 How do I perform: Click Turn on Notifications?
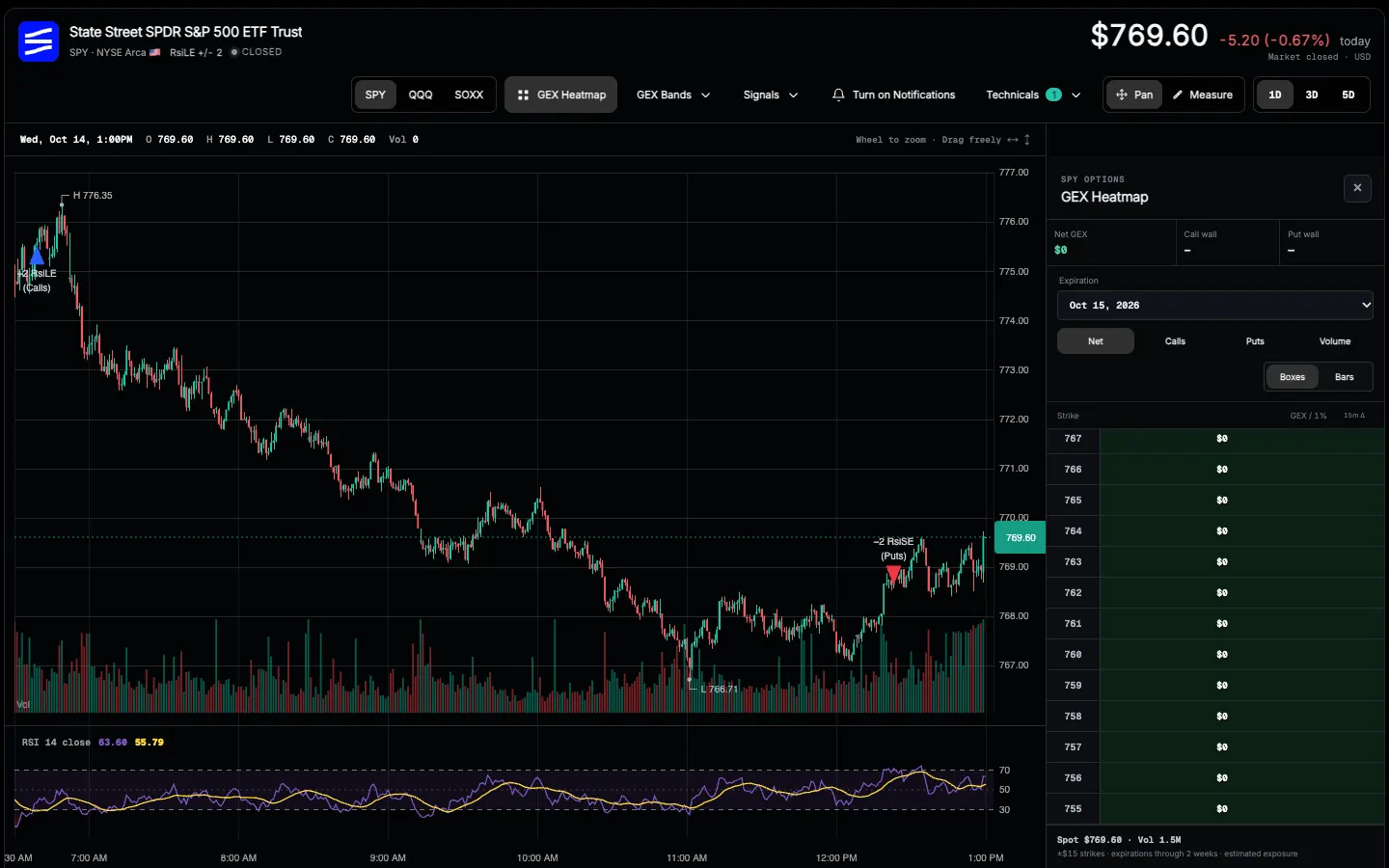(x=893, y=95)
